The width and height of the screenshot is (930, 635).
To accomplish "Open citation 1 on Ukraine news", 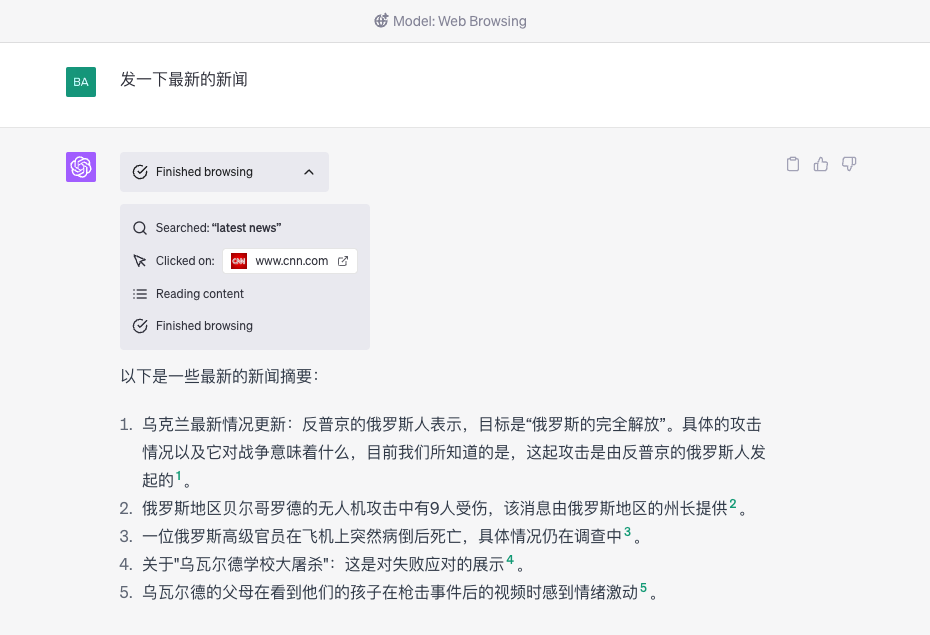I will 179,476.
